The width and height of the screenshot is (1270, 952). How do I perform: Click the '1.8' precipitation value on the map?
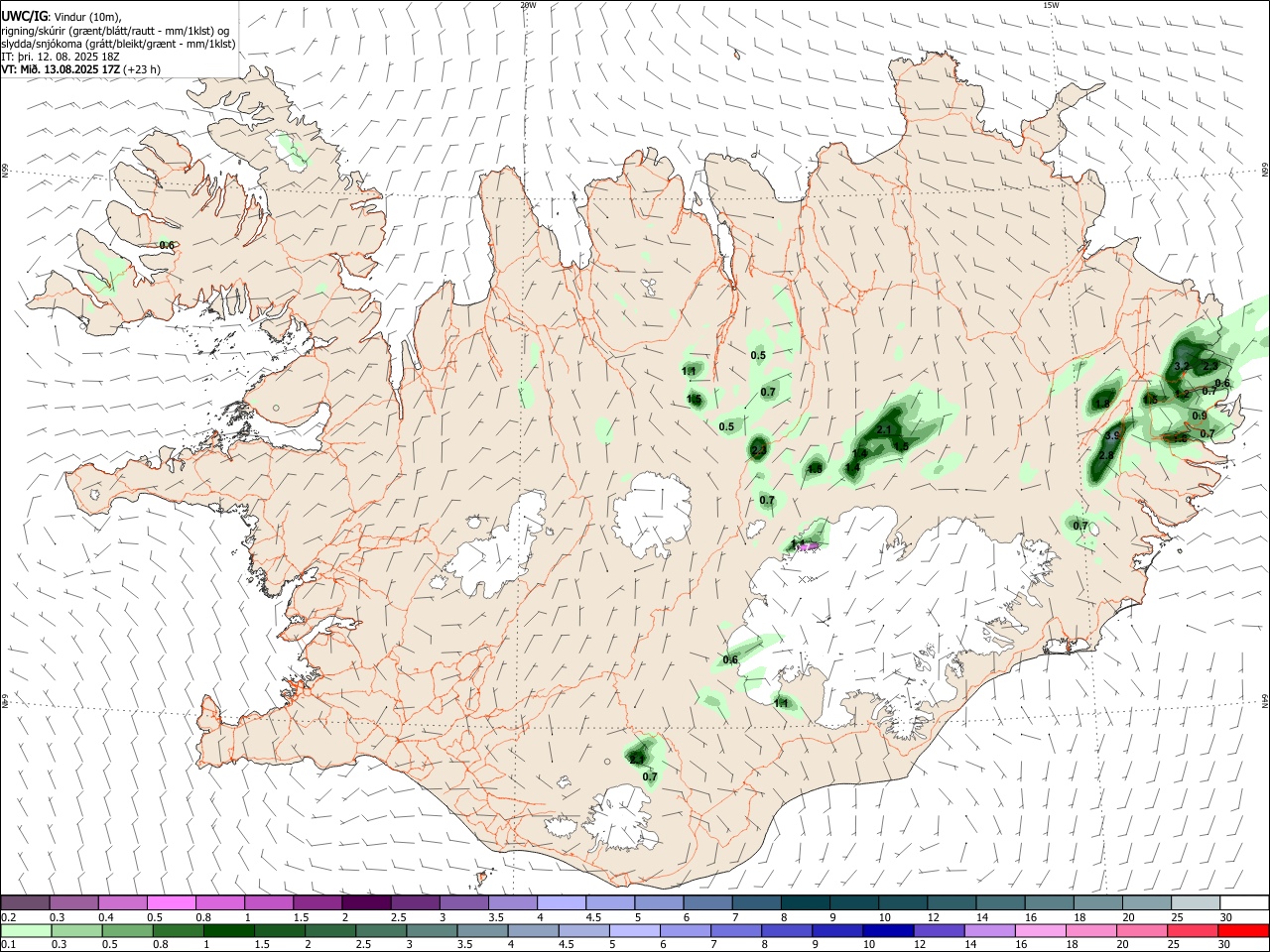(1102, 403)
